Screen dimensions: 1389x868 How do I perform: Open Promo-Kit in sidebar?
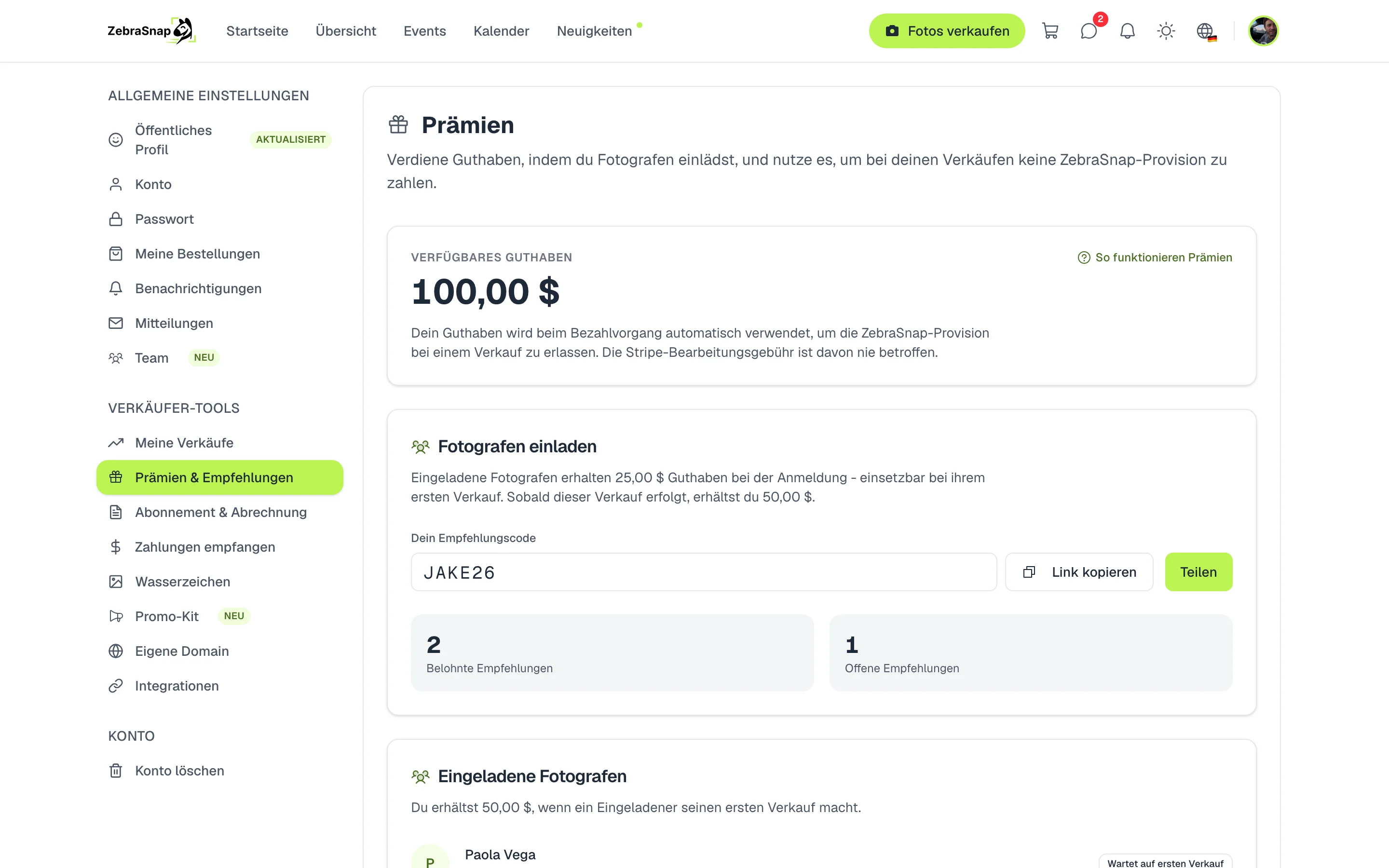220,617
